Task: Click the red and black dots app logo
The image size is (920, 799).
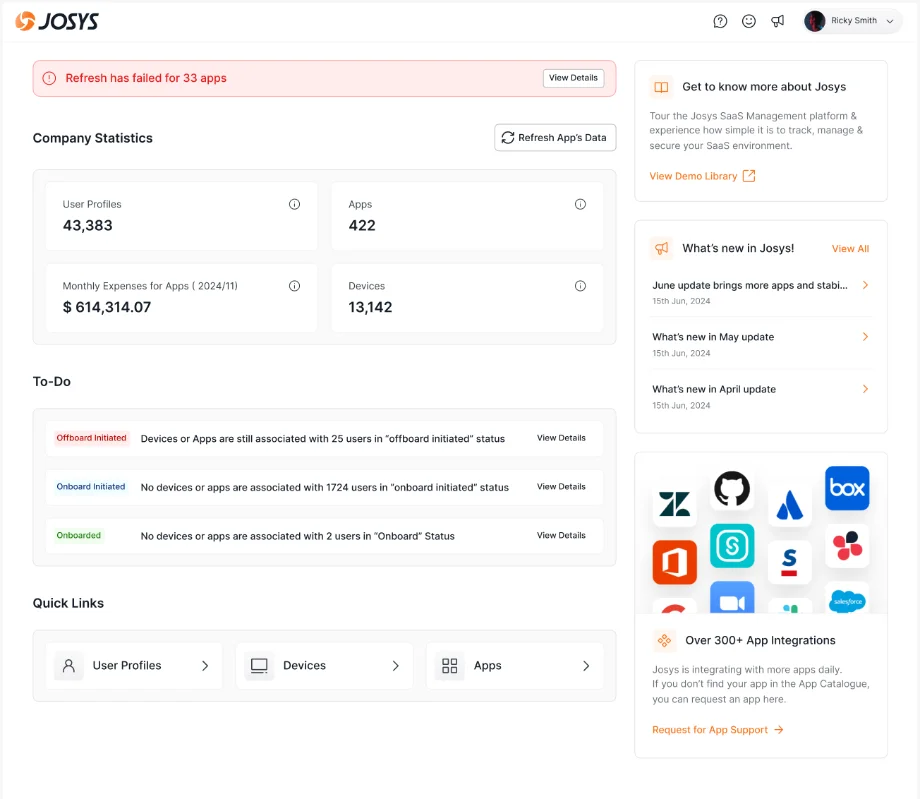Action: 847,546
